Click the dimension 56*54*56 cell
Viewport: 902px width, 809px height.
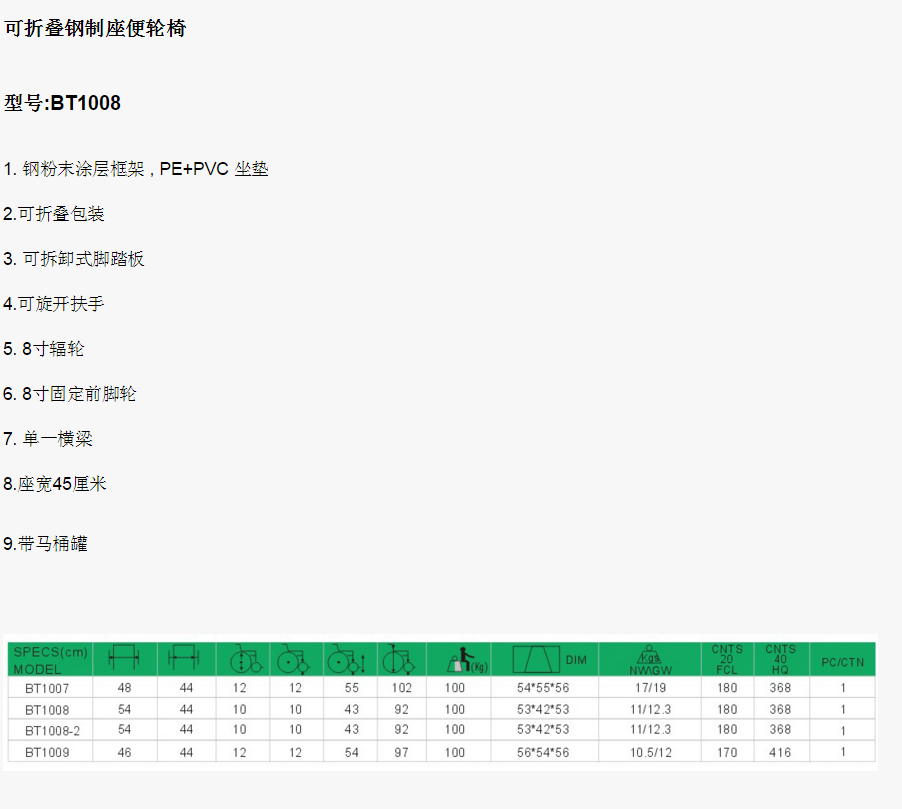pos(543,753)
